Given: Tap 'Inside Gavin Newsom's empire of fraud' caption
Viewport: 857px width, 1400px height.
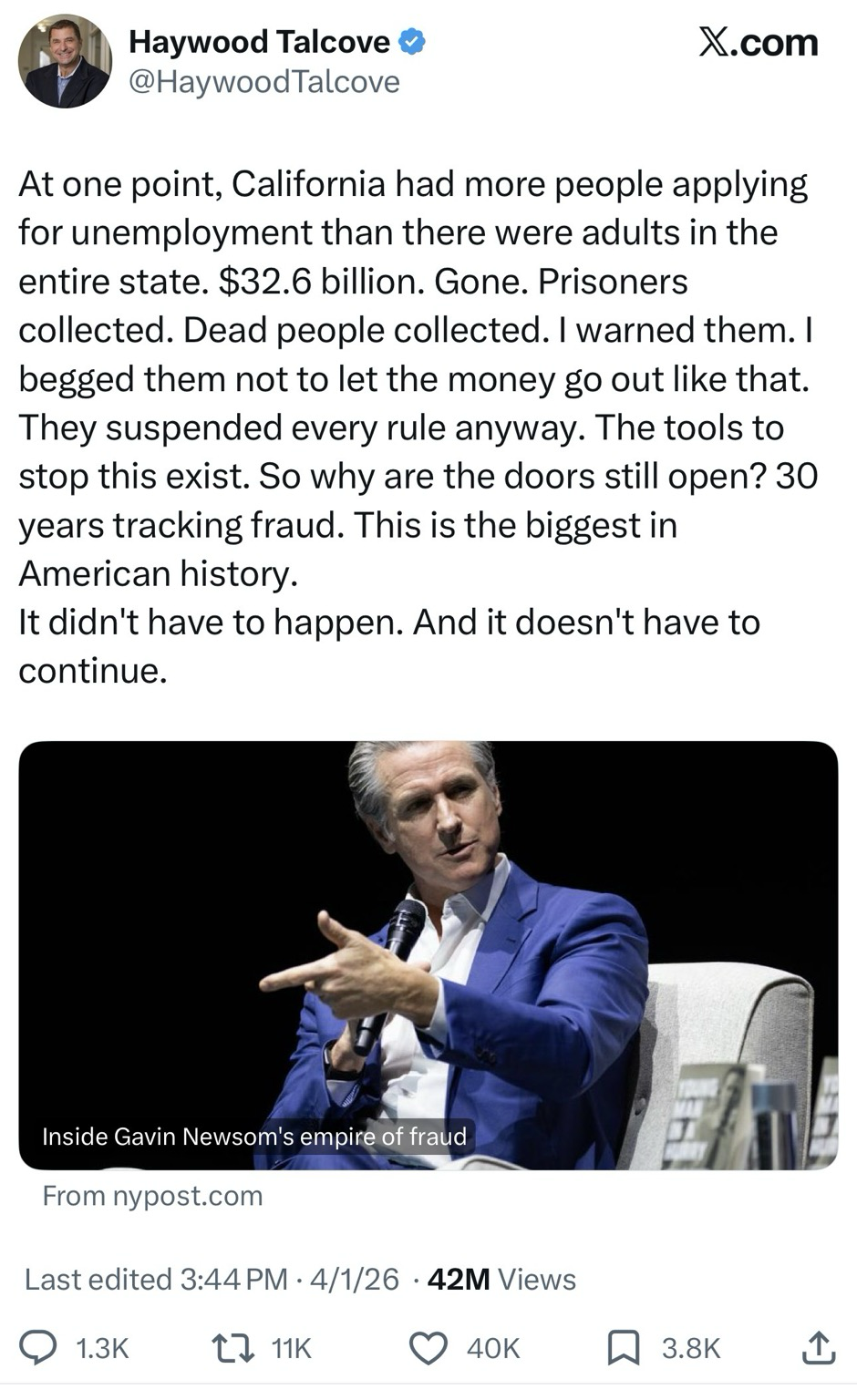Looking at the screenshot, I should [254, 1137].
